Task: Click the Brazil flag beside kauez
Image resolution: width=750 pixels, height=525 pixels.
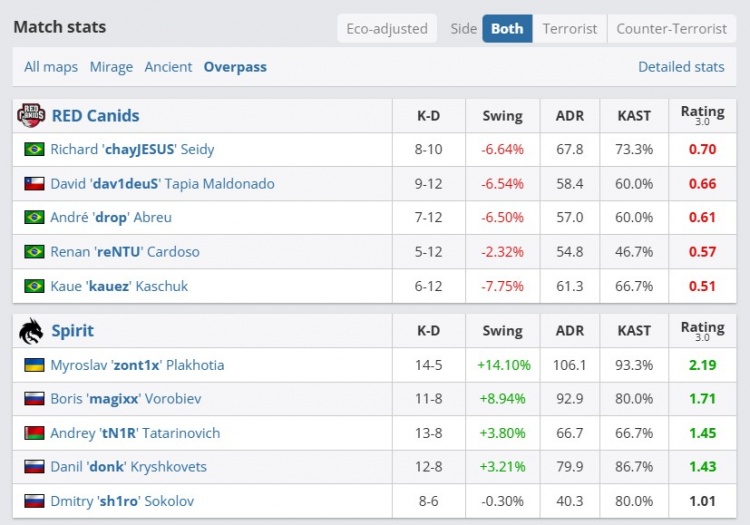Action: [x=34, y=286]
